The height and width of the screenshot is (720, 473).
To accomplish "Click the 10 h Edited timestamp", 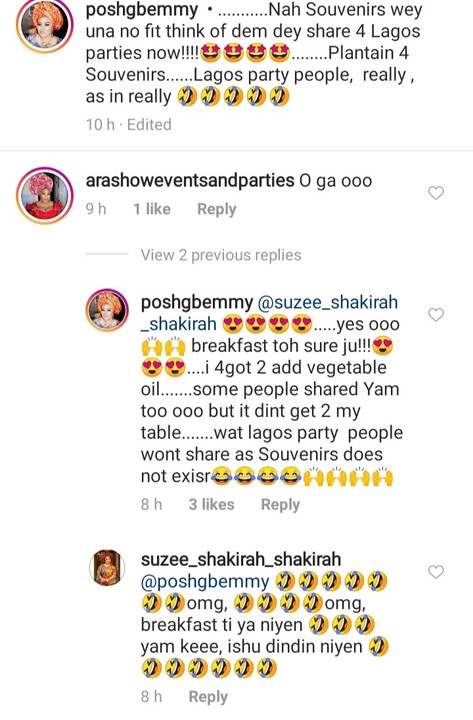I will pyautogui.click(x=129, y=124).
